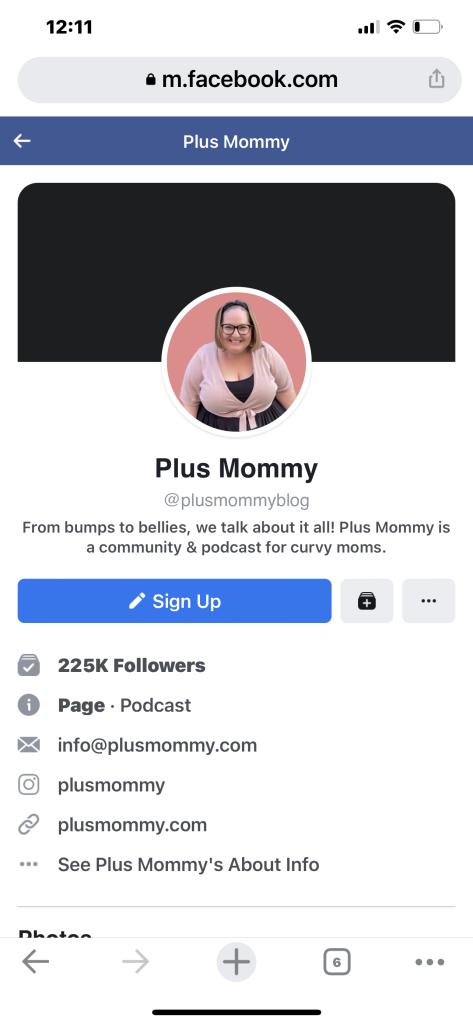Visit the plusmommy.com website link

[x=133, y=825]
